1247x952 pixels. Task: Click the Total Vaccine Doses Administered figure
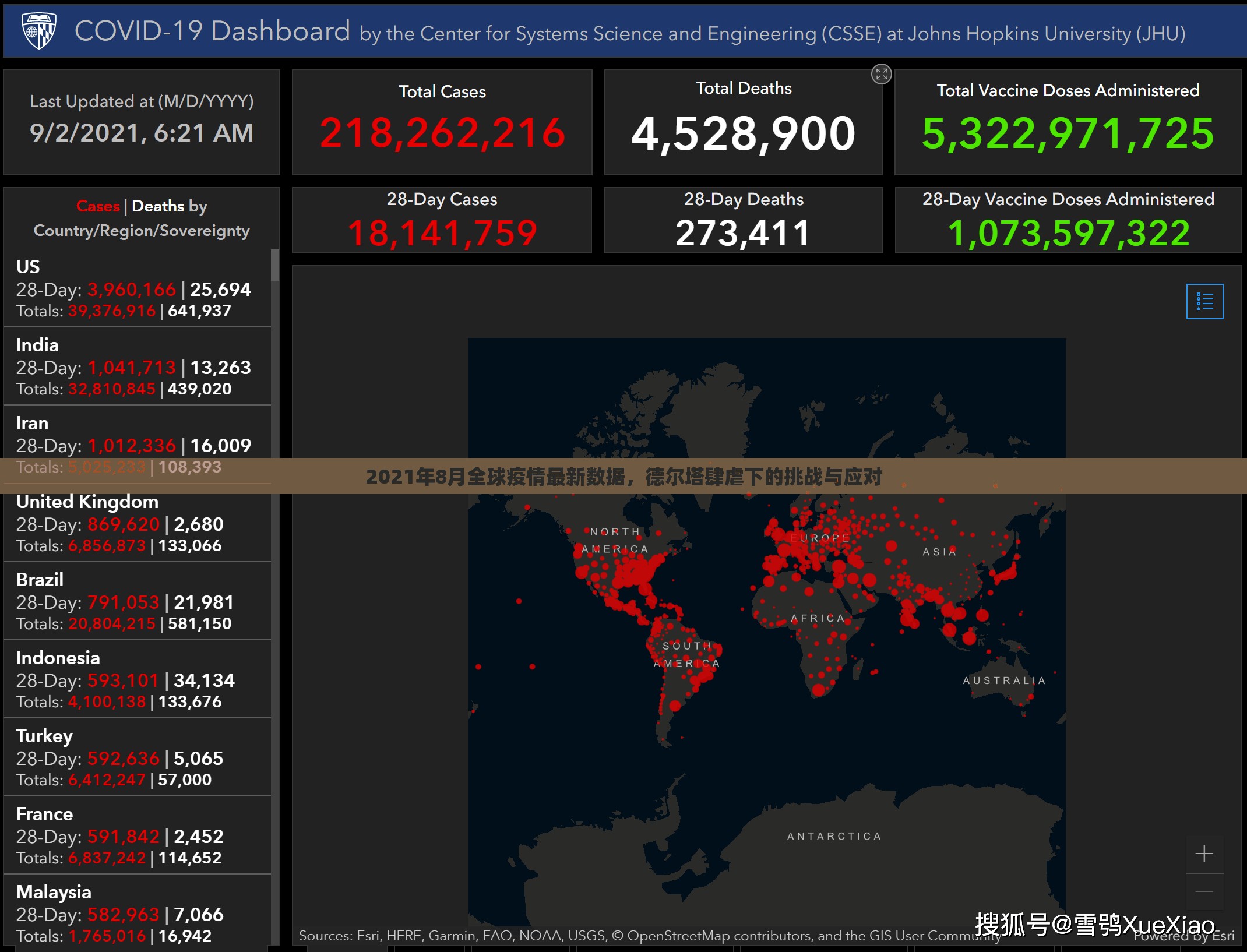point(1068,133)
